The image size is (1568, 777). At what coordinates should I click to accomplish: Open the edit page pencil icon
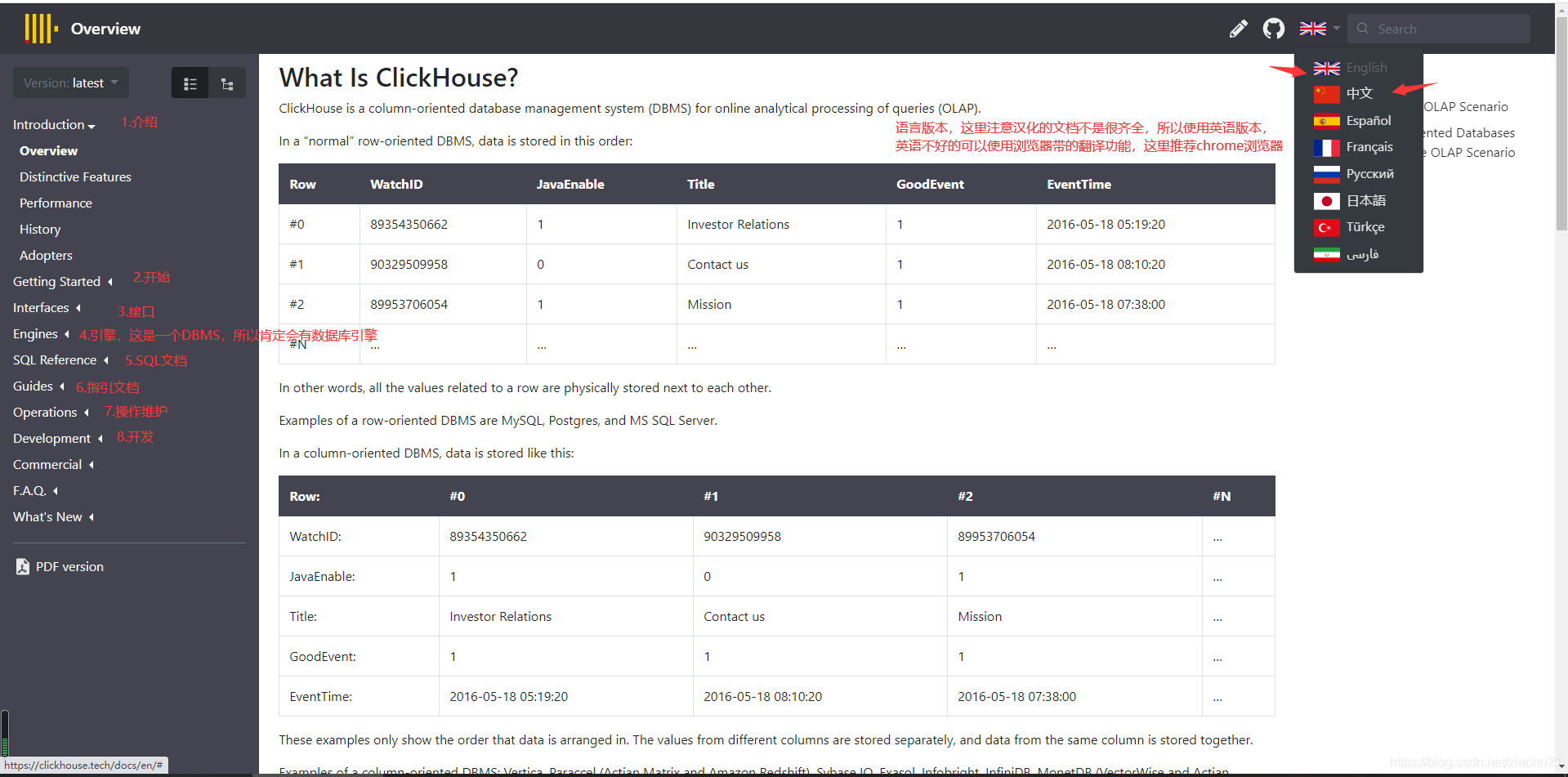click(1238, 29)
